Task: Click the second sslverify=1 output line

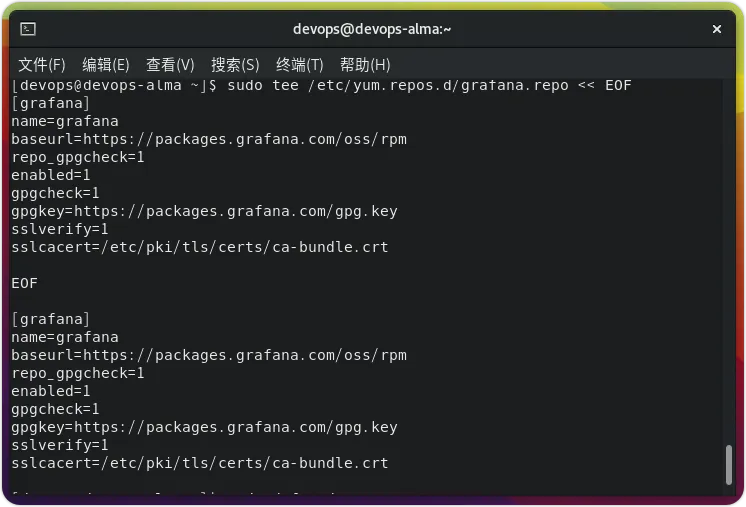Action: [x=59, y=445]
